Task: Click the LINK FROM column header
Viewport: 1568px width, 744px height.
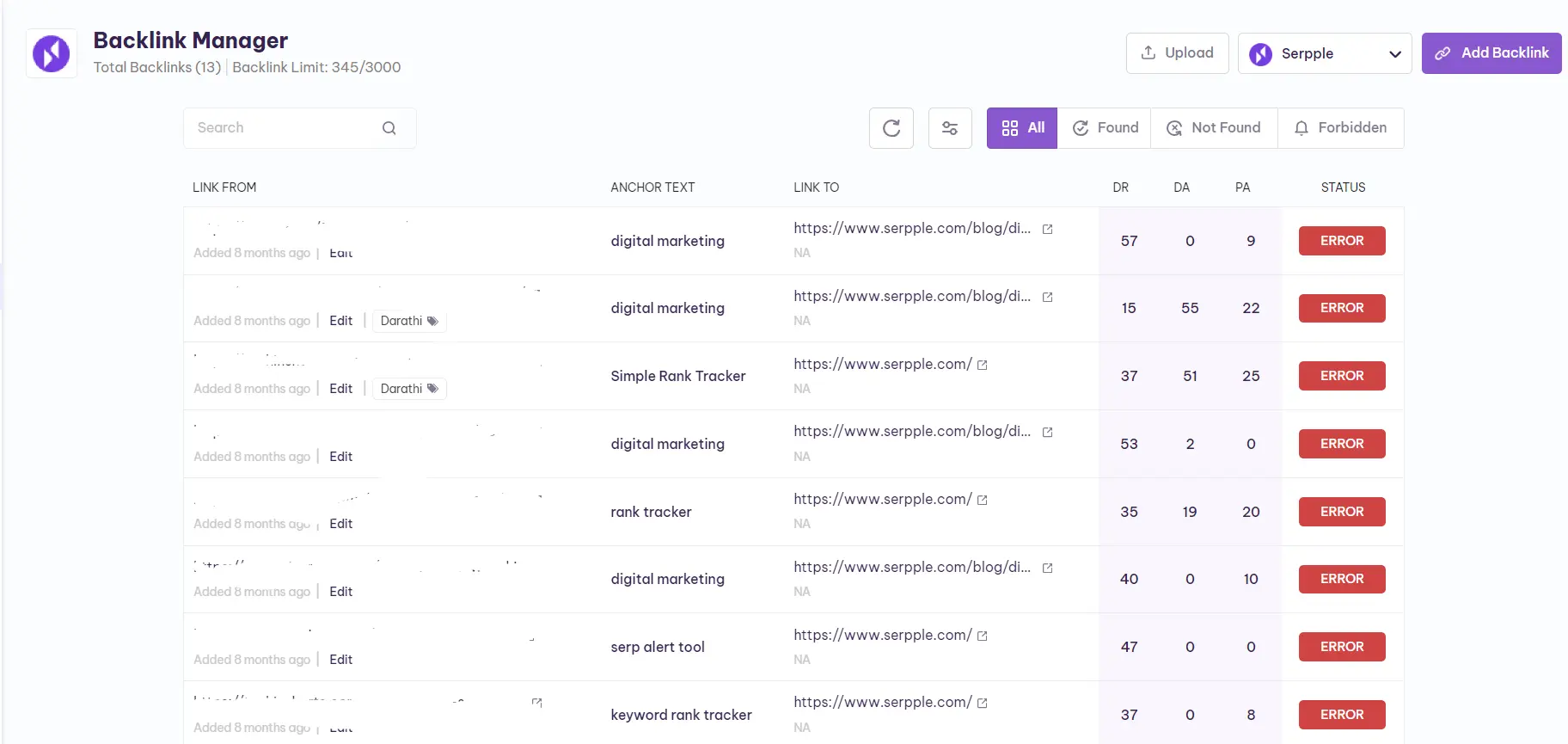Action: coord(224,188)
